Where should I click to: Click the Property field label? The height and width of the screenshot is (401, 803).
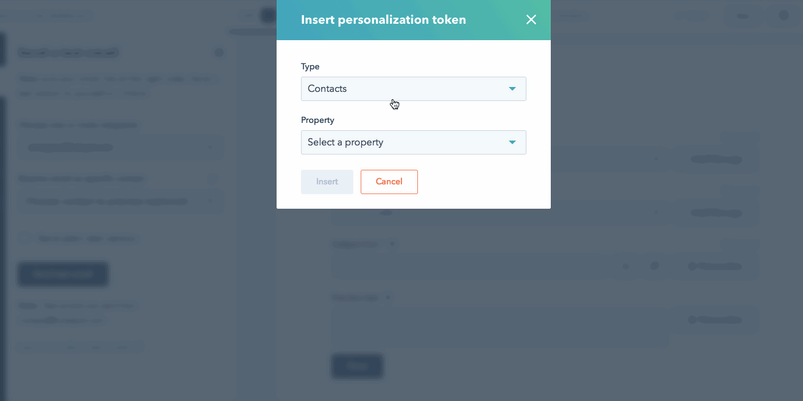(x=317, y=120)
